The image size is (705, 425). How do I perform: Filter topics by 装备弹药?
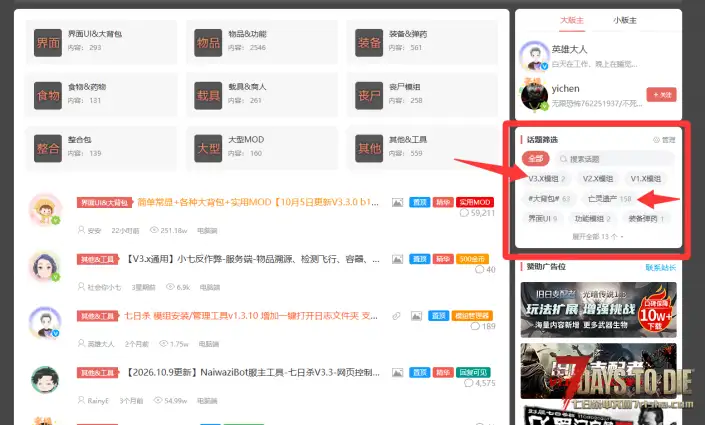coord(646,219)
